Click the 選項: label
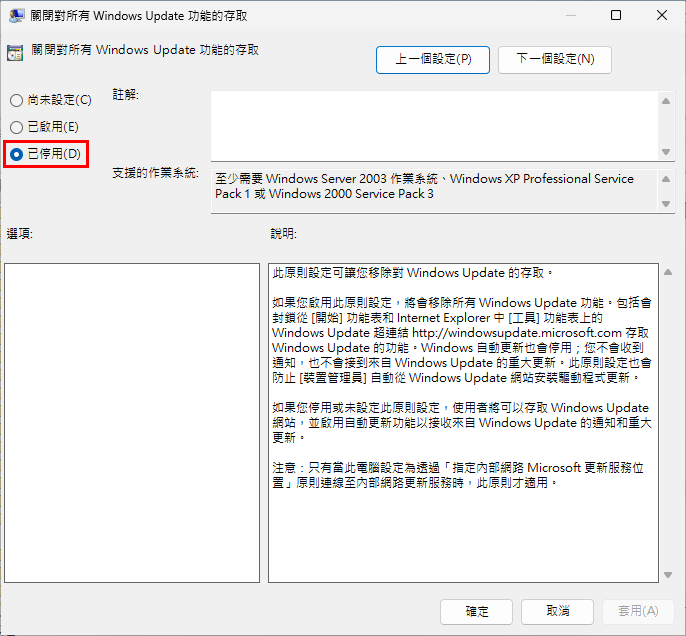Screen dimensions: 686x636 20,234
